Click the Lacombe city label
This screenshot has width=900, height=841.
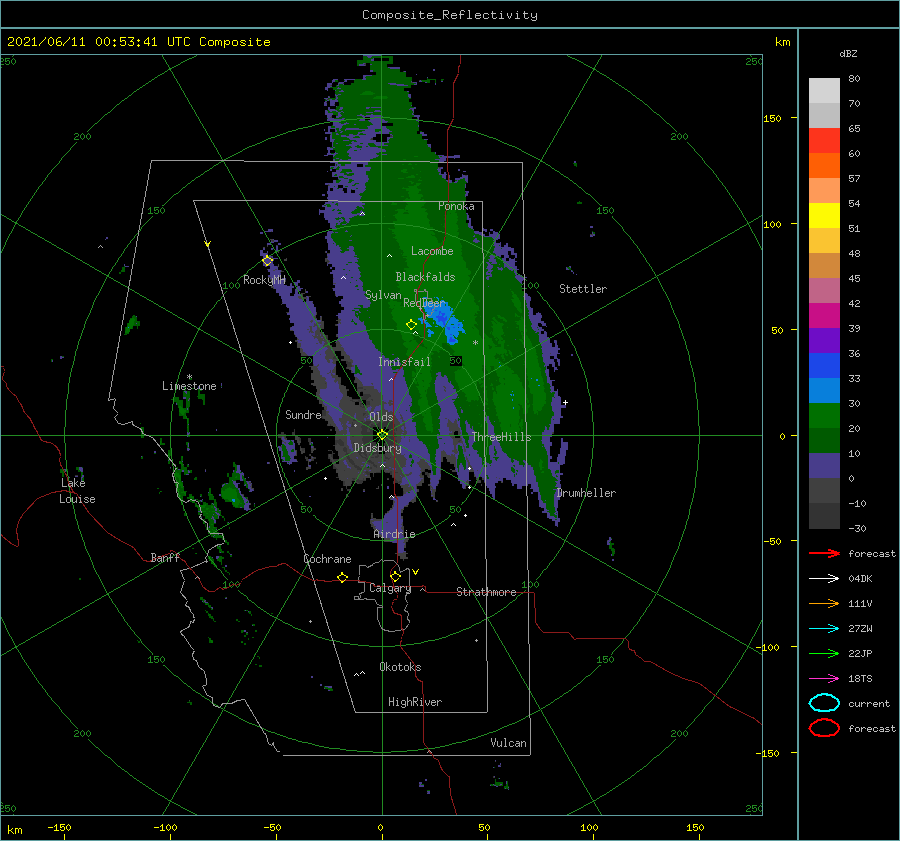pyautogui.click(x=432, y=251)
